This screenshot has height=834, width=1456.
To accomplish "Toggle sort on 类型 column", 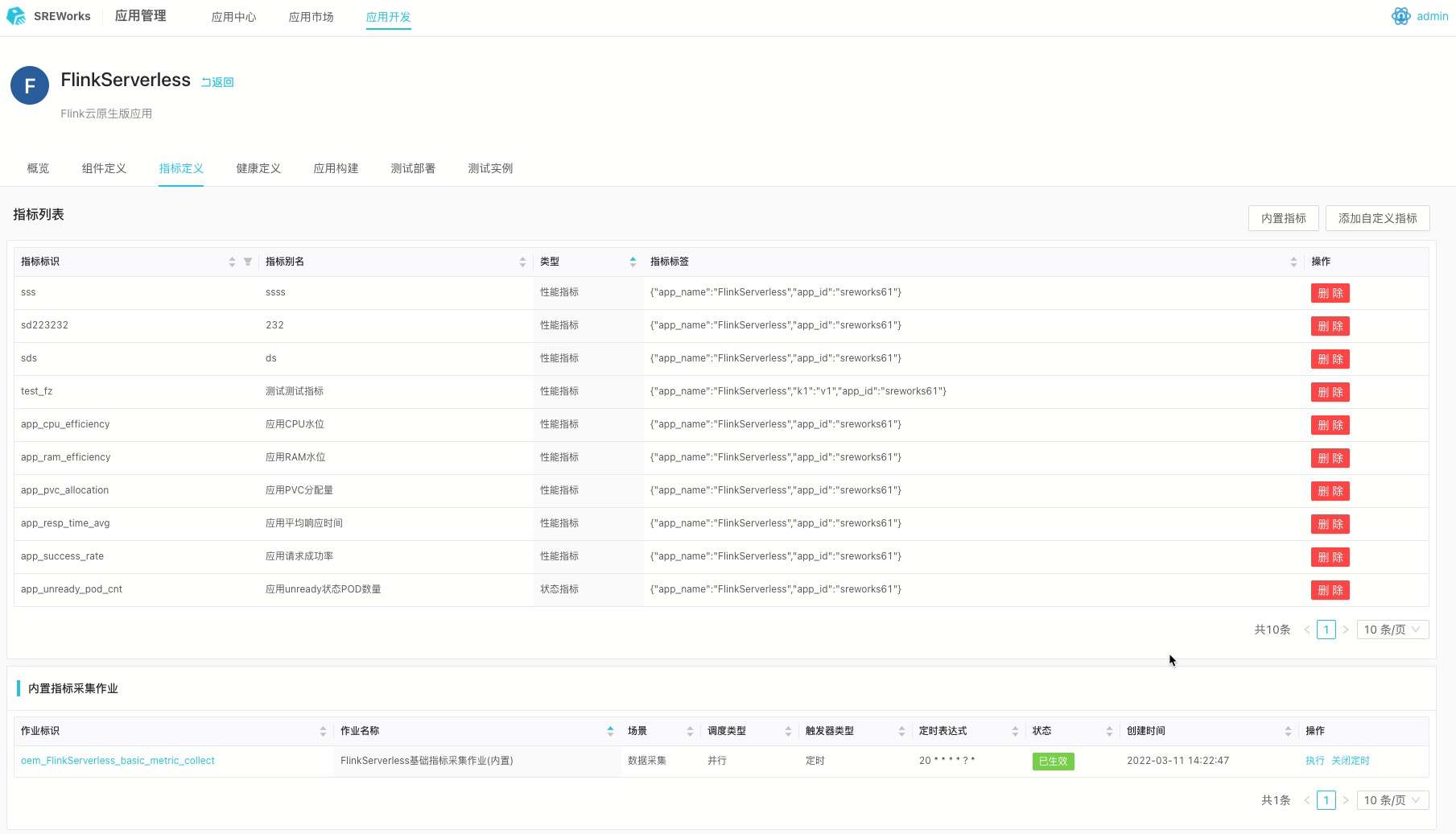I will click(x=633, y=262).
